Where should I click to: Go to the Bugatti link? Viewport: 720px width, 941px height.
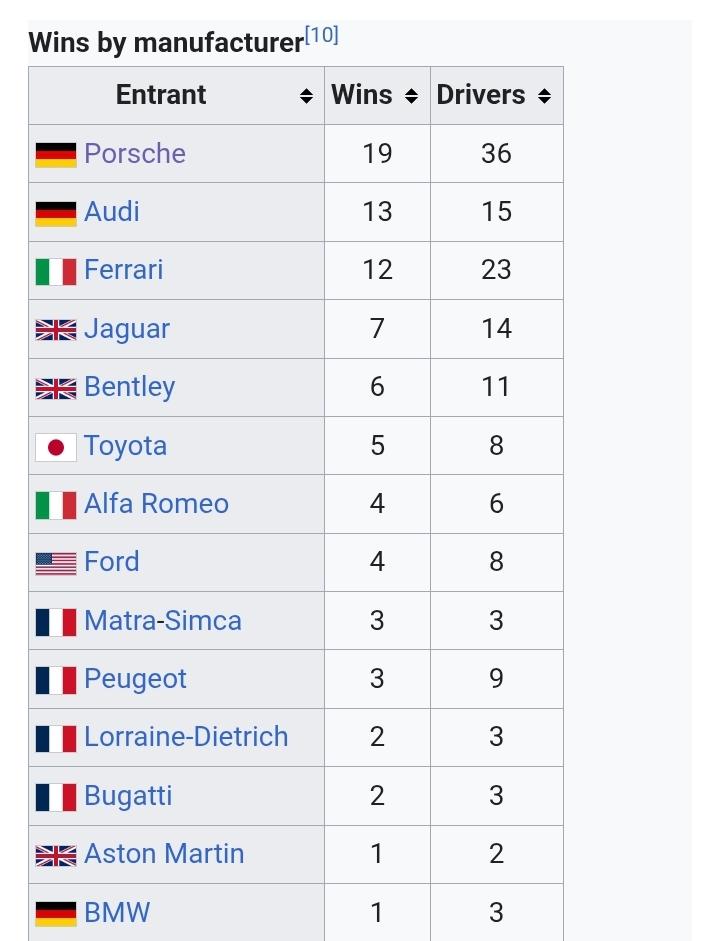click(x=128, y=796)
